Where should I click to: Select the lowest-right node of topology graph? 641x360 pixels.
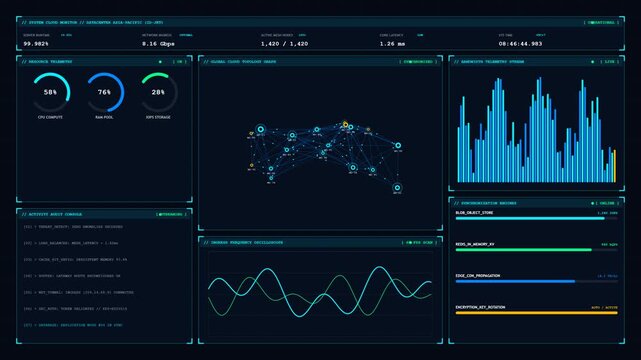pos(397,188)
